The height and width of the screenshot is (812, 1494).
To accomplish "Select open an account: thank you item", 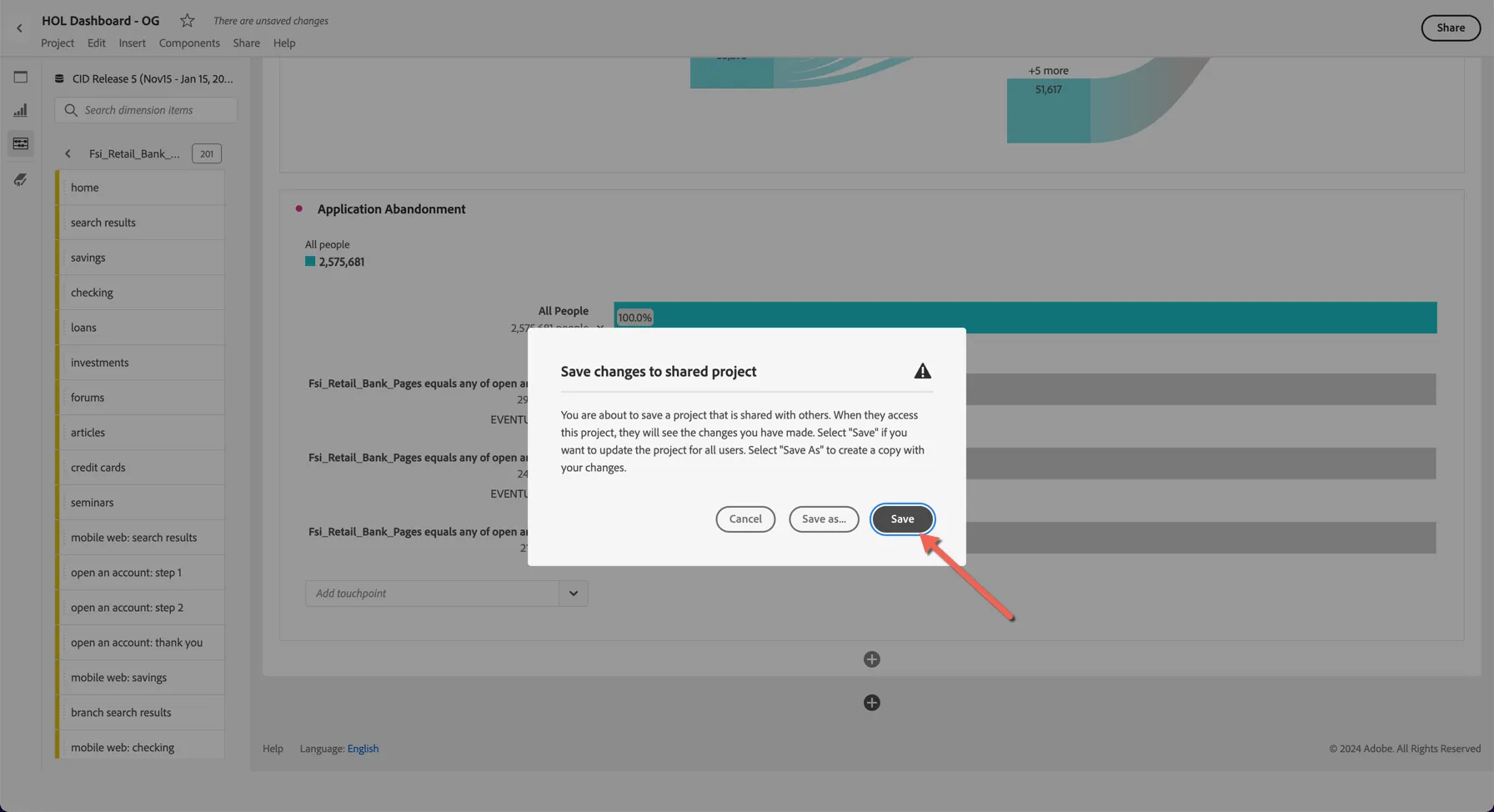I will (140, 643).
